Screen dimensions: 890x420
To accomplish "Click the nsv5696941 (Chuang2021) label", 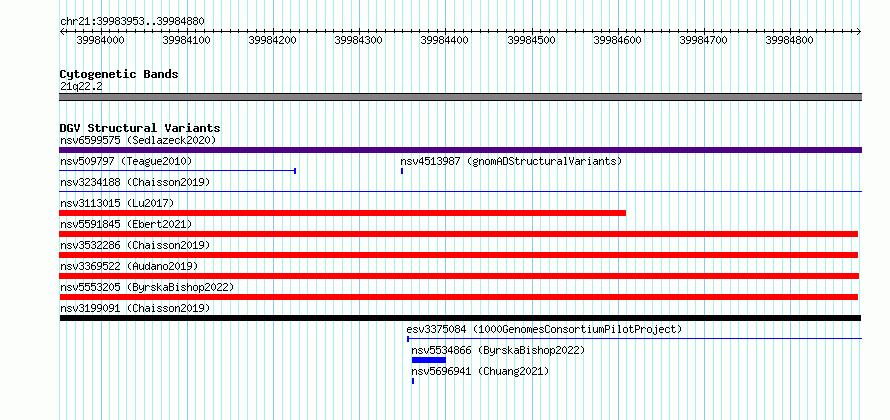I will point(480,371).
